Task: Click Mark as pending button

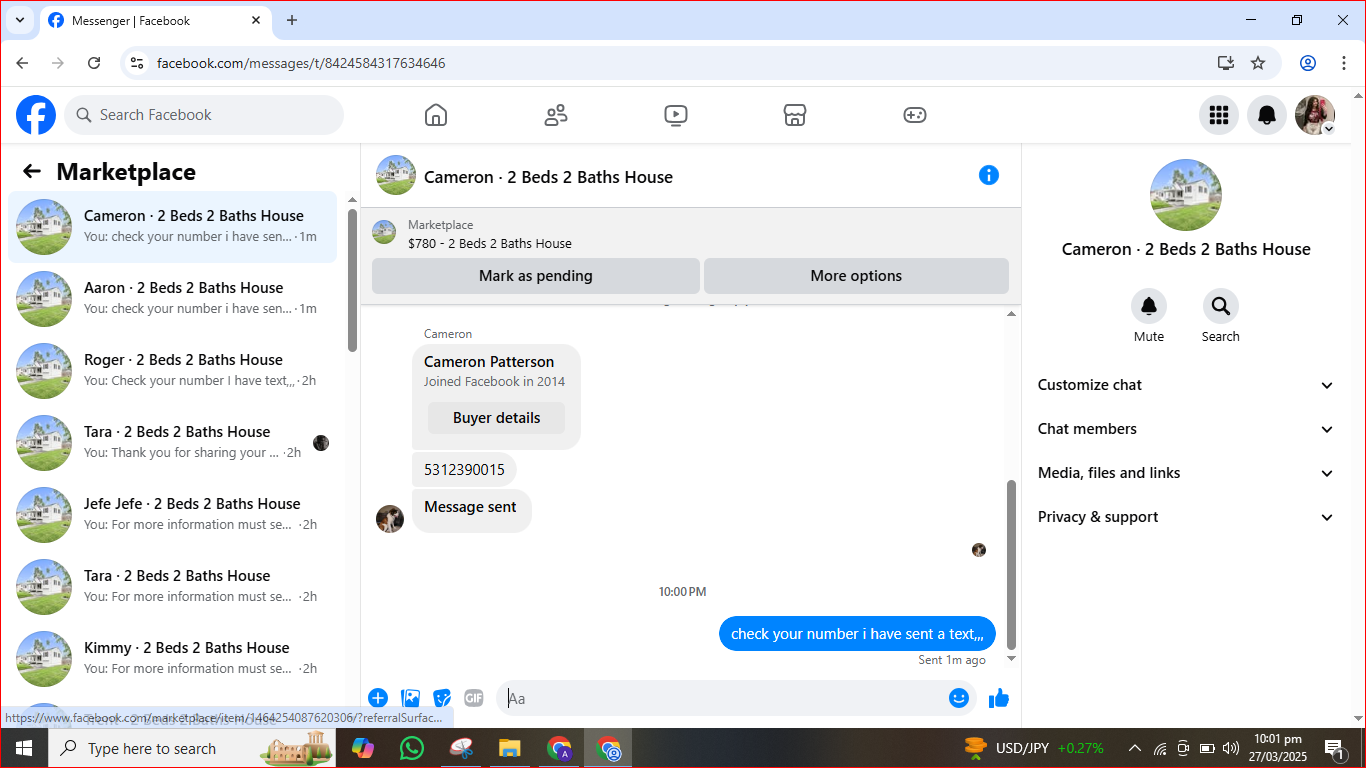Action: coord(536,276)
